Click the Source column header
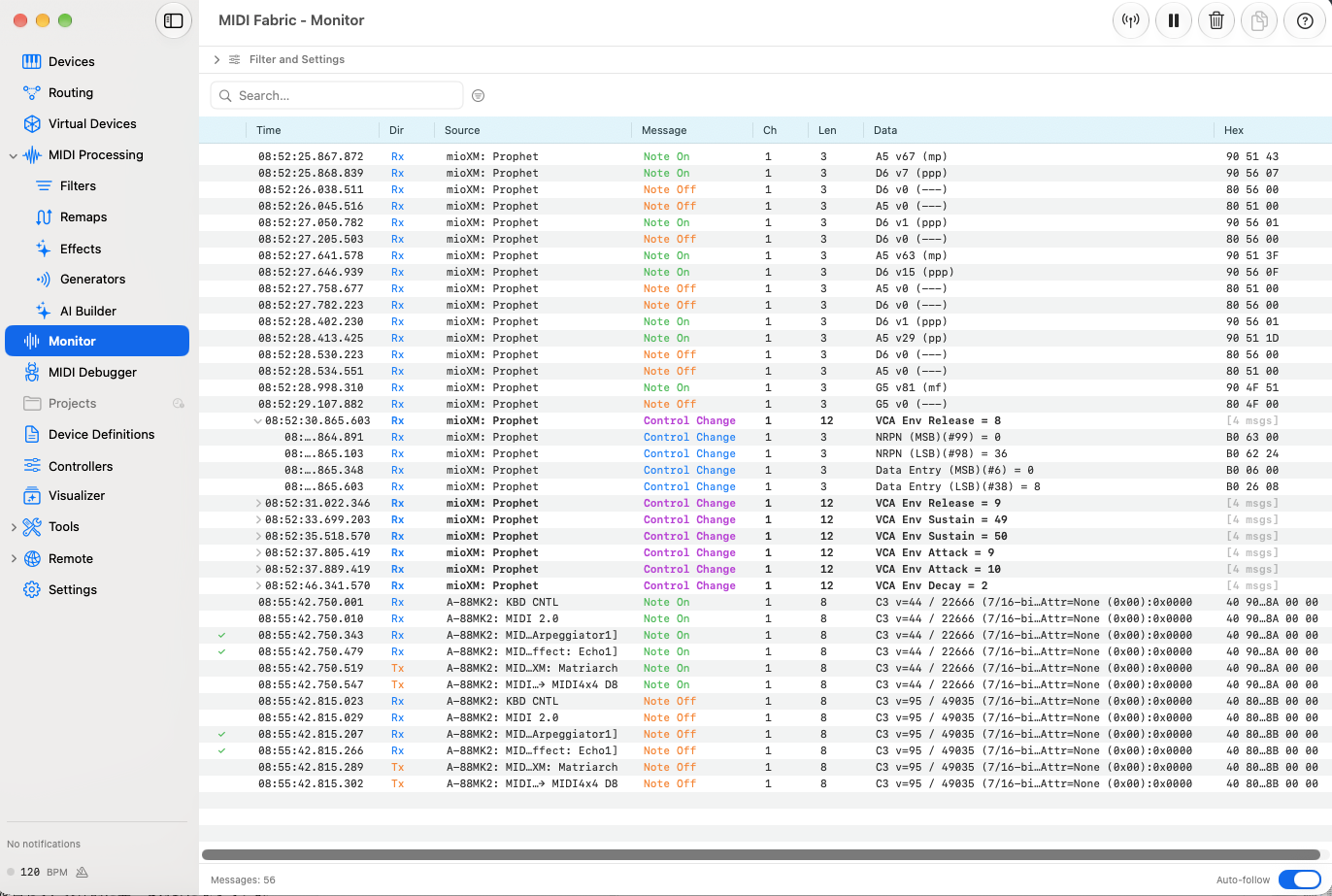1332x896 pixels. coord(462,130)
